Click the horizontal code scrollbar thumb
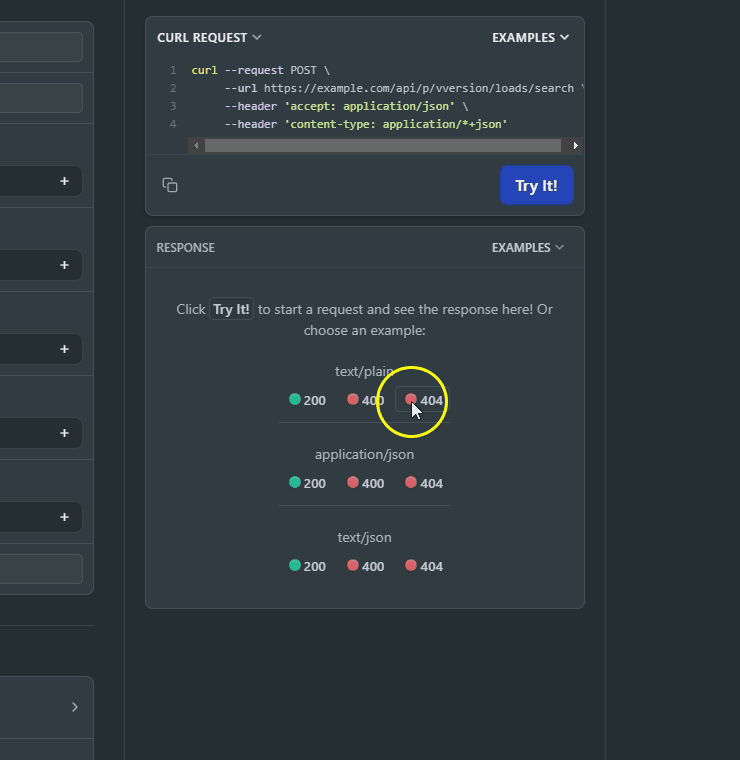 pyautogui.click(x=383, y=145)
